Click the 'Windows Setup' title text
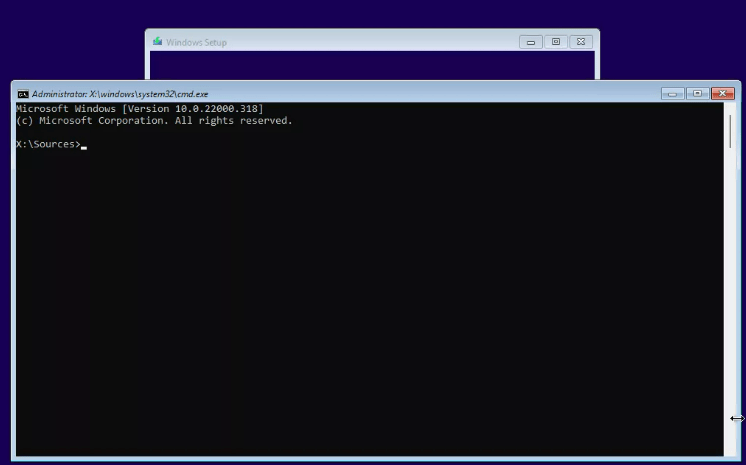This screenshot has width=746, height=465. [x=196, y=42]
